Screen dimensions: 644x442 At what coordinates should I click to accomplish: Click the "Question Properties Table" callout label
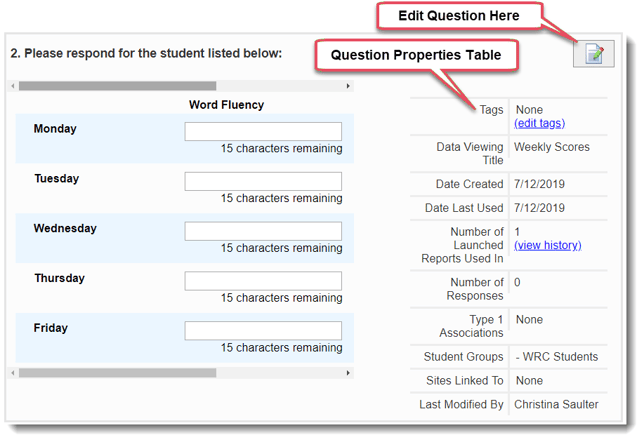tap(416, 56)
